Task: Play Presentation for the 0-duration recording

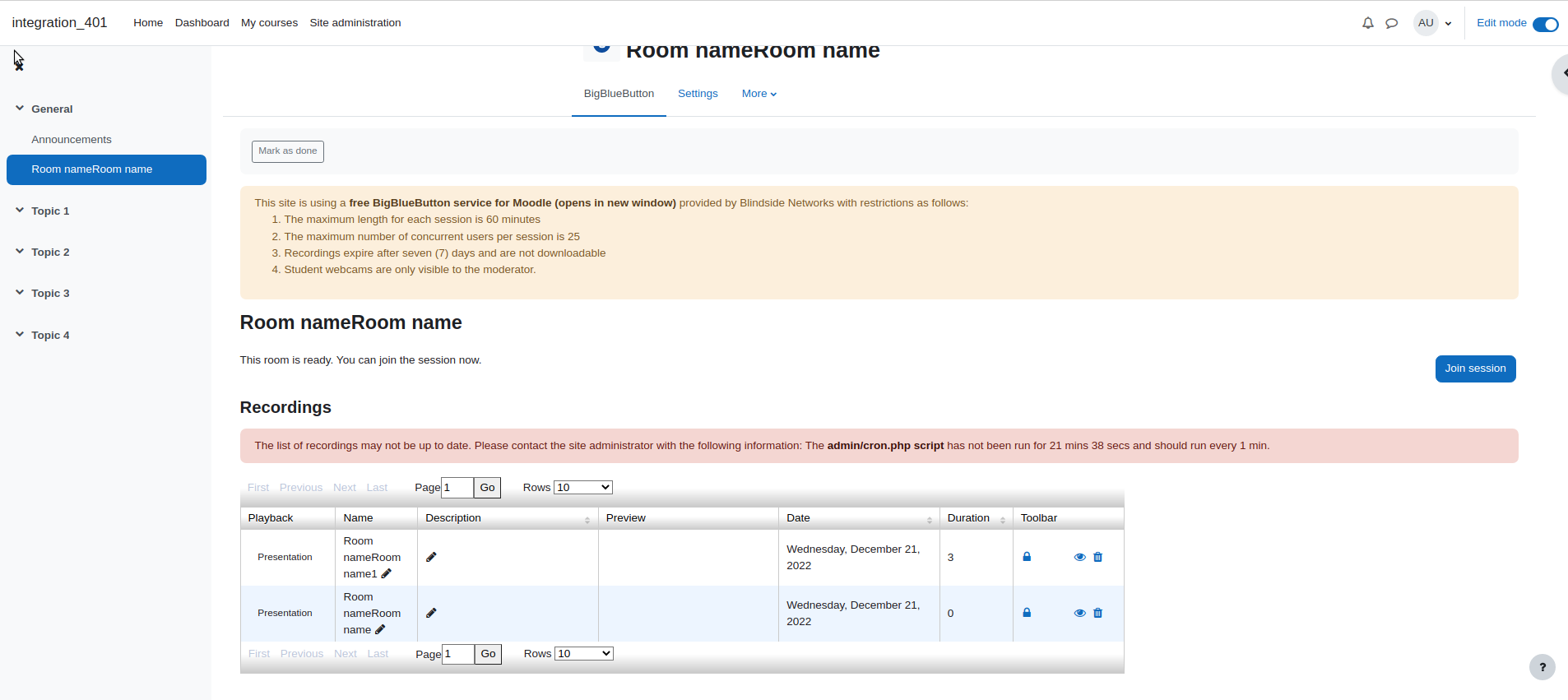Action: [285, 614]
